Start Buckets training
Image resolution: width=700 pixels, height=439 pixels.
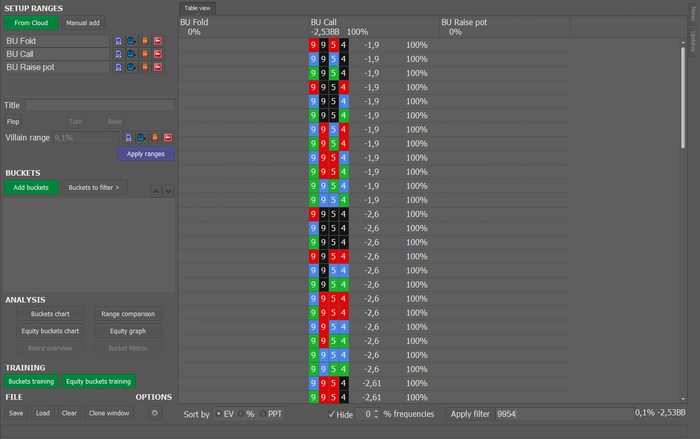point(31,381)
